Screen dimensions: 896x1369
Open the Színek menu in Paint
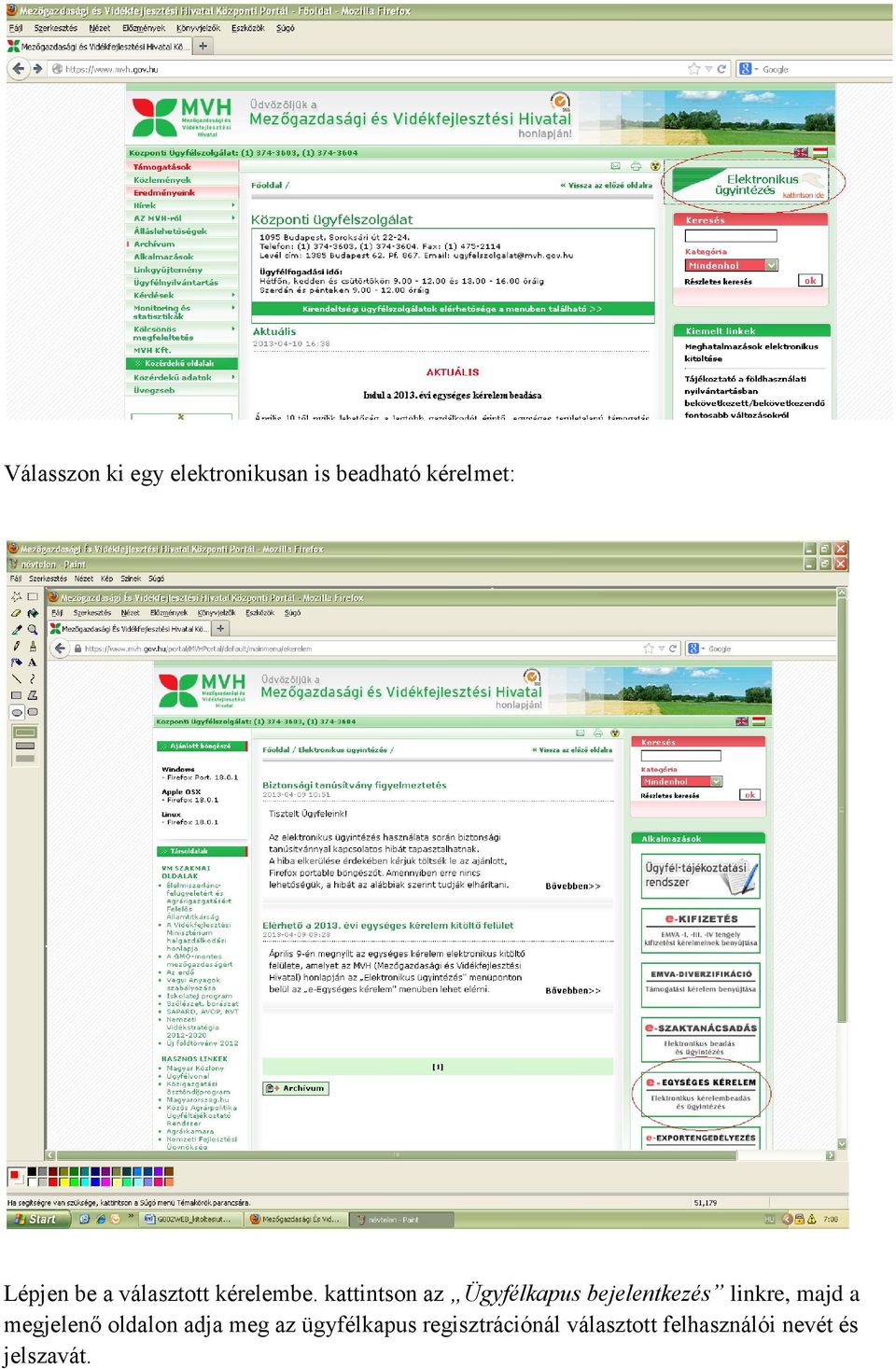tap(131, 579)
